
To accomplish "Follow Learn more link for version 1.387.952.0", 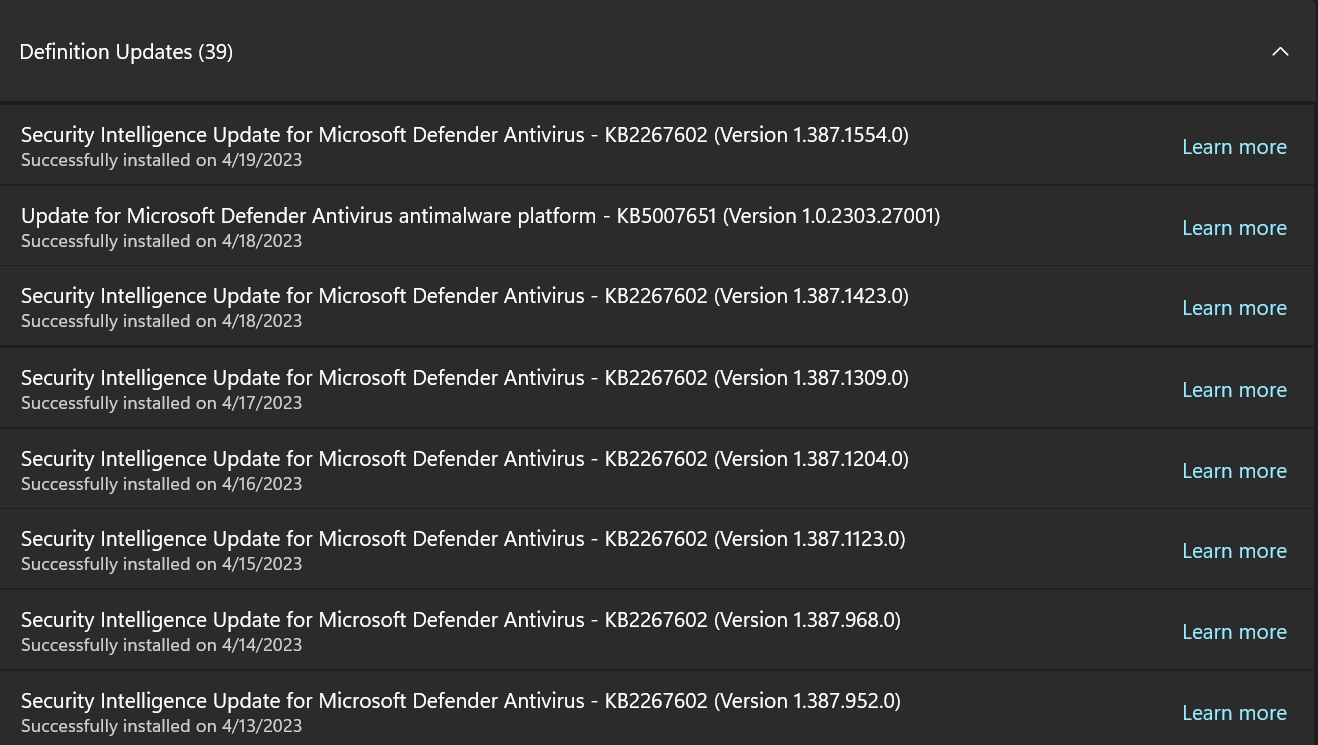I will point(1234,713).
